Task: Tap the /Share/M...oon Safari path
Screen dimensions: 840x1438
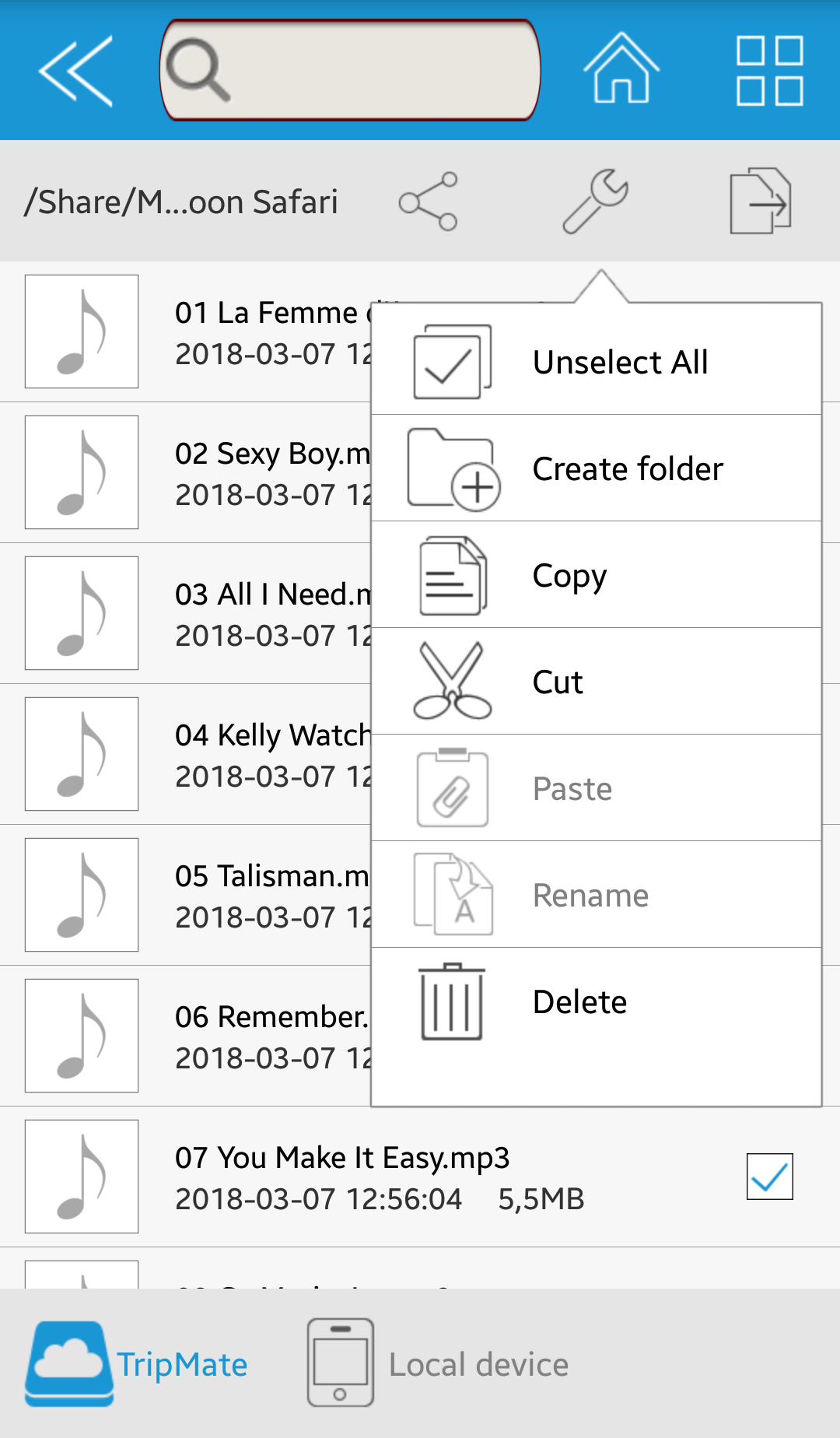Action: (181, 202)
